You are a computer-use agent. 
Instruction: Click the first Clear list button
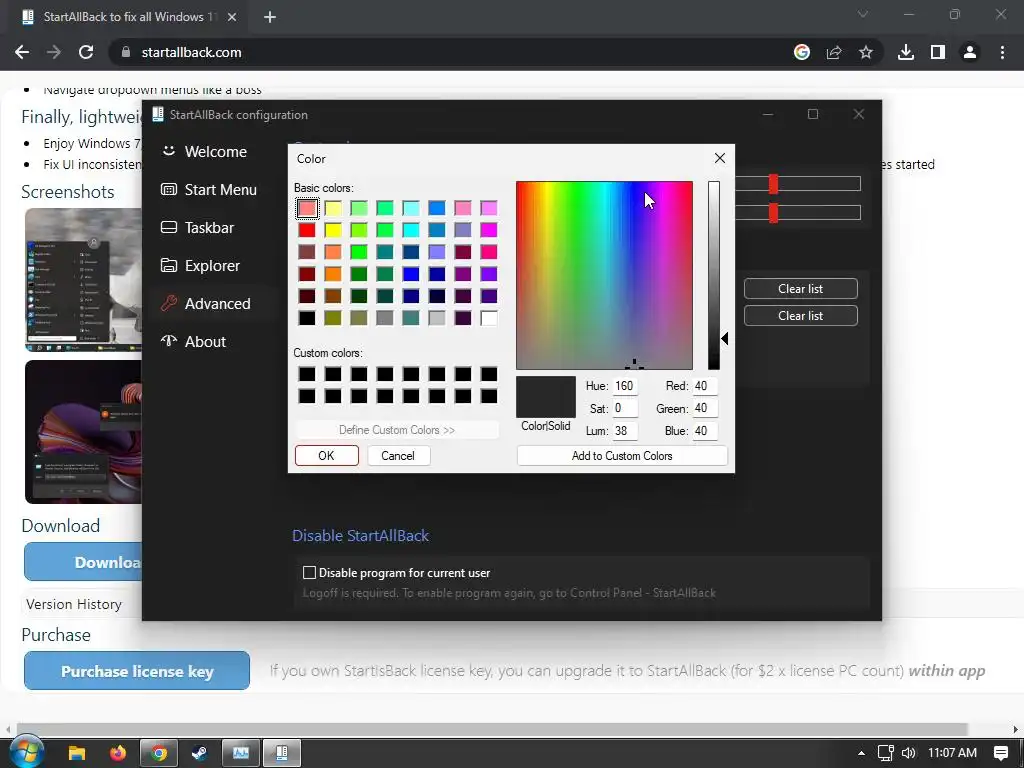pyautogui.click(x=801, y=289)
